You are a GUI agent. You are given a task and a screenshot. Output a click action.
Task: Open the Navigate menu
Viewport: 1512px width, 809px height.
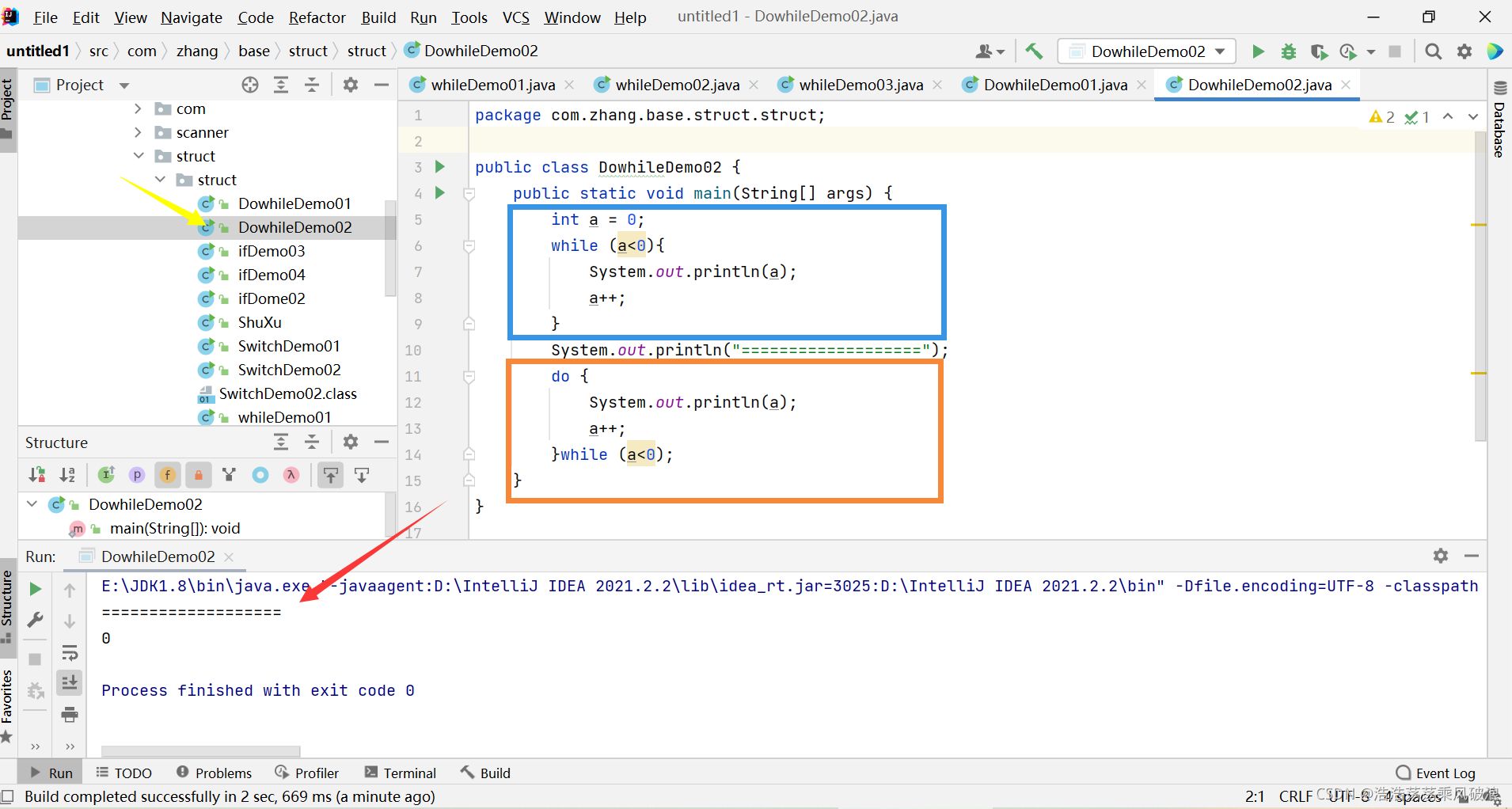coord(191,17)
